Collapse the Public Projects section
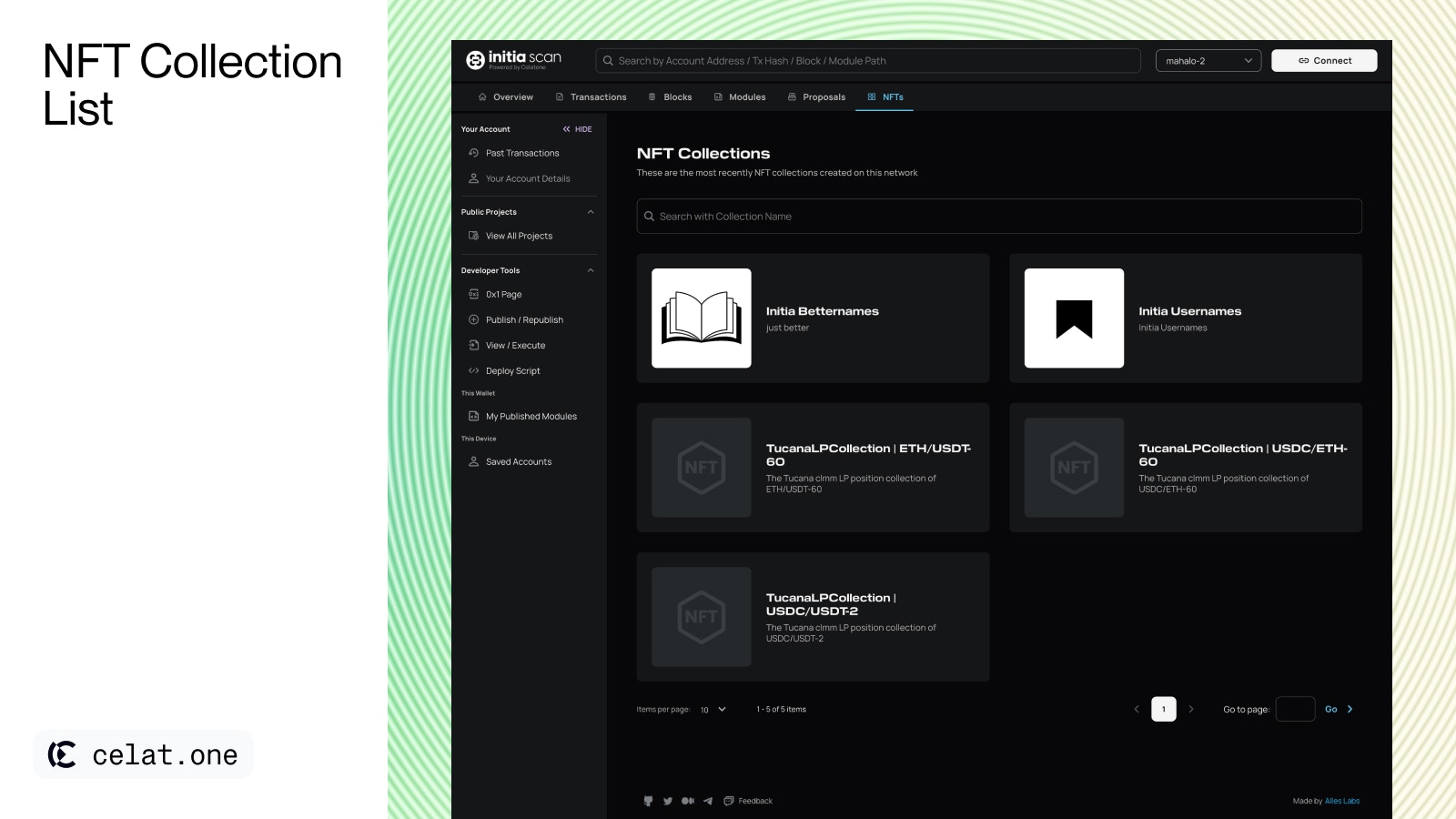Viewport: 1456px width, 819px height. [591, 212]
